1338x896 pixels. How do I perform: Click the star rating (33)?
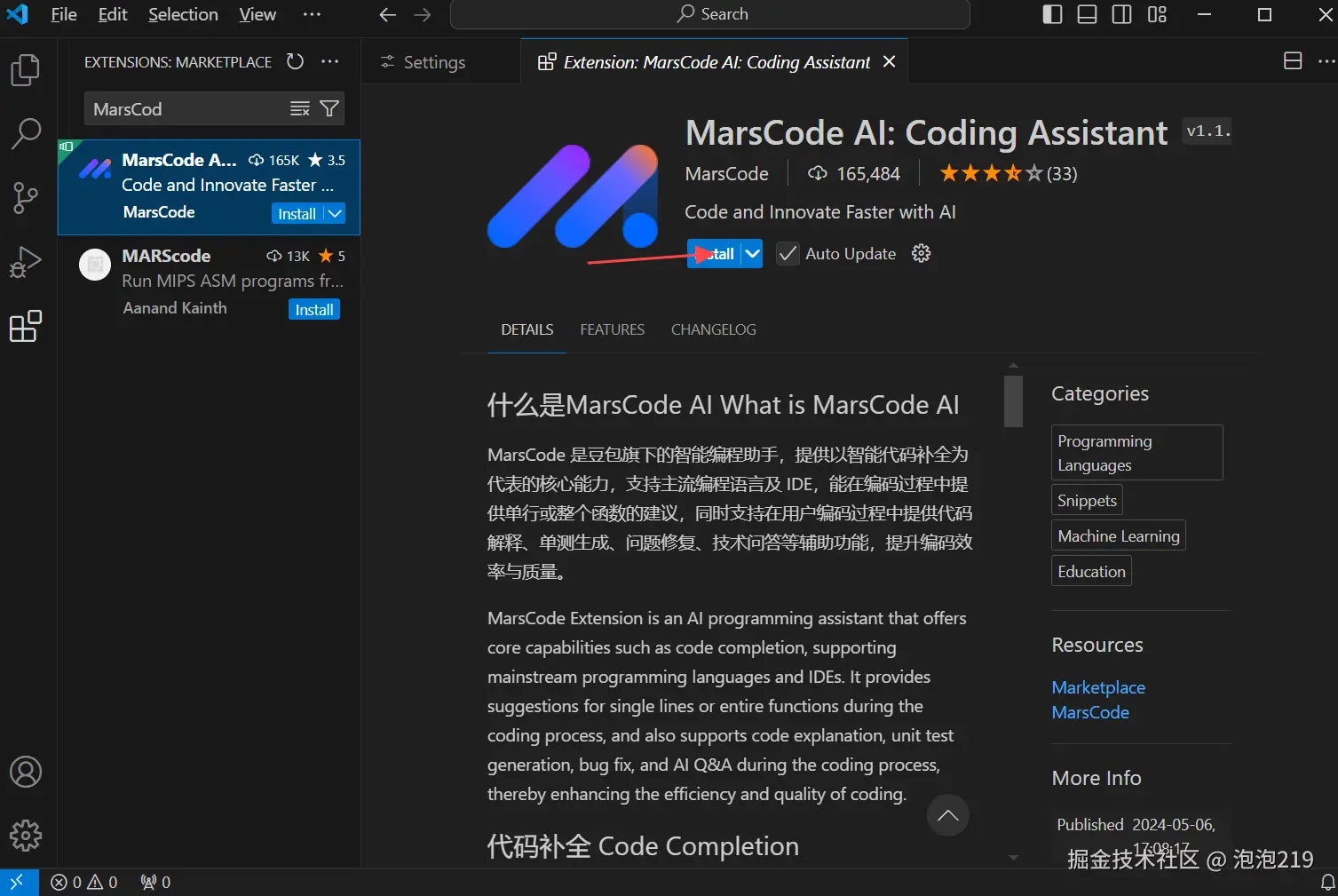point(1009,173)
